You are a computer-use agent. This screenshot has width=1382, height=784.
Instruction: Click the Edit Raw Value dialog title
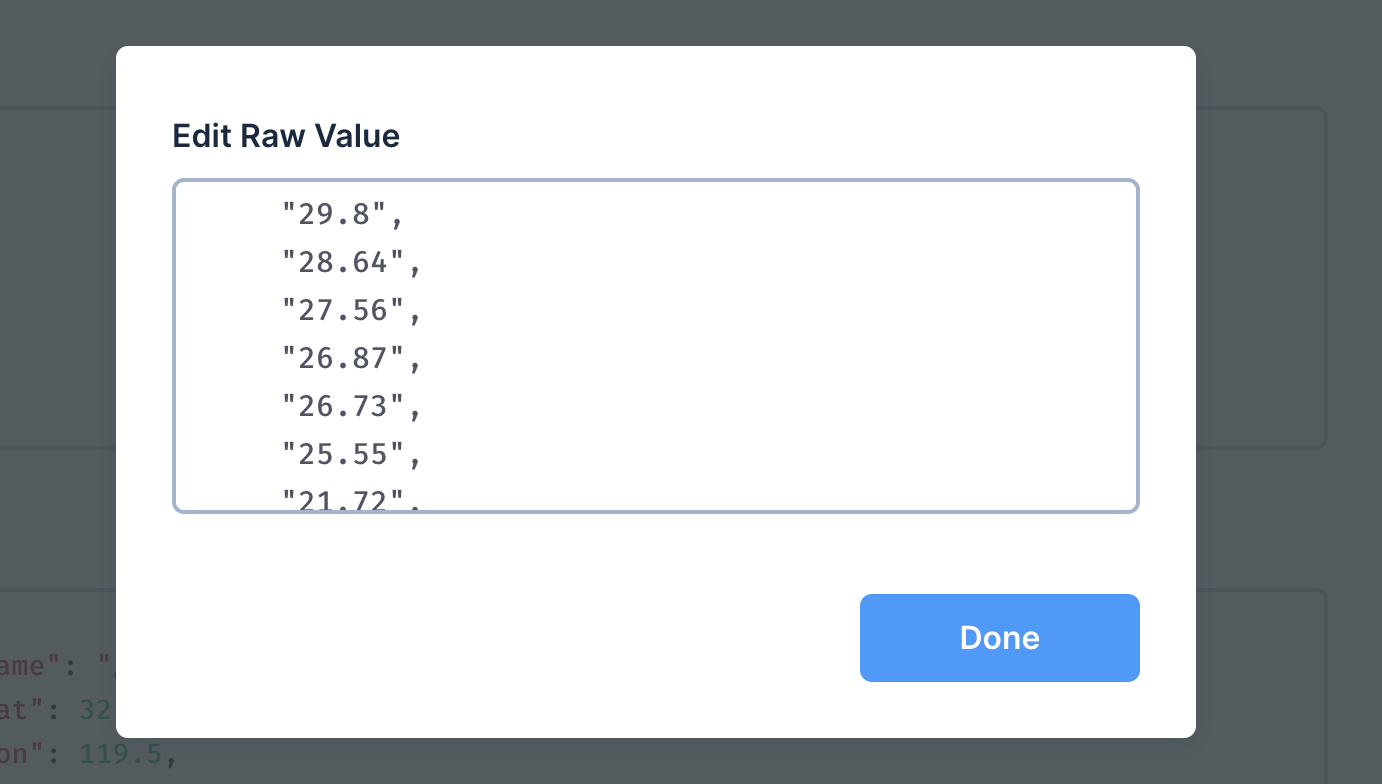pyautogui.click(x=286, y=136)
